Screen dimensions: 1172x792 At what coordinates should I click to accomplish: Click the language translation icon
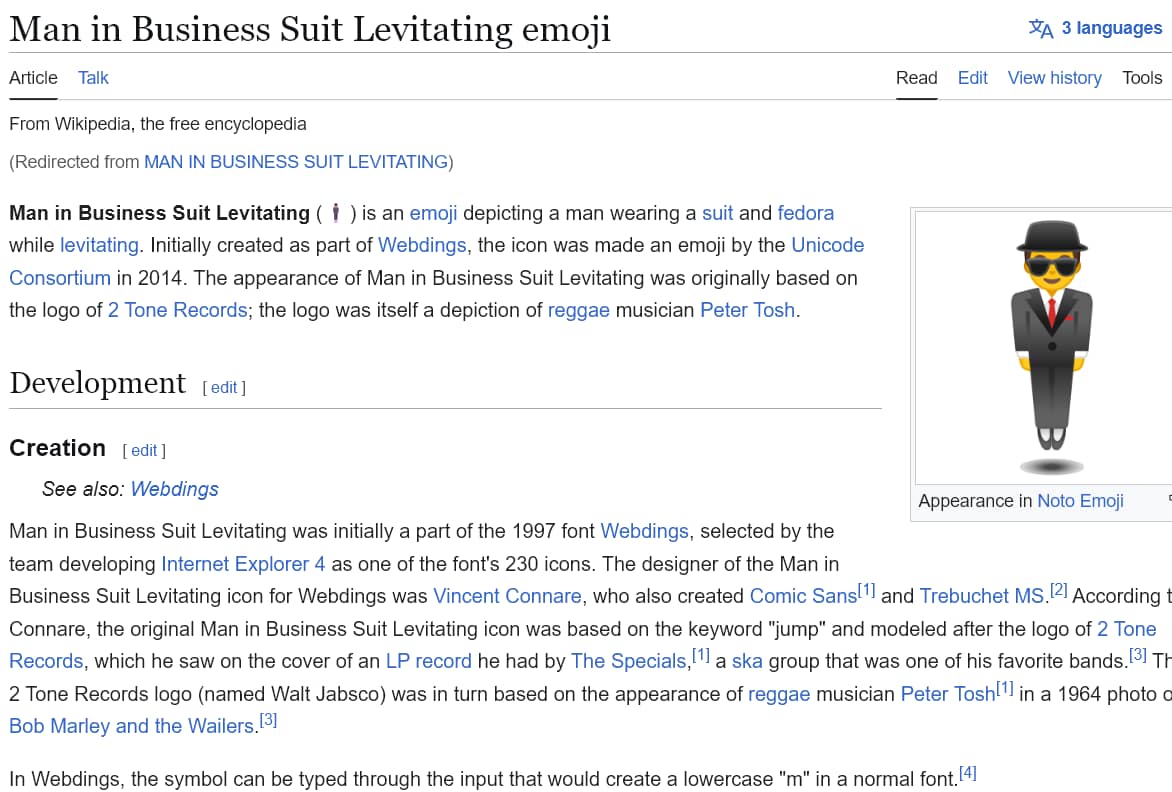(1040, 28)
